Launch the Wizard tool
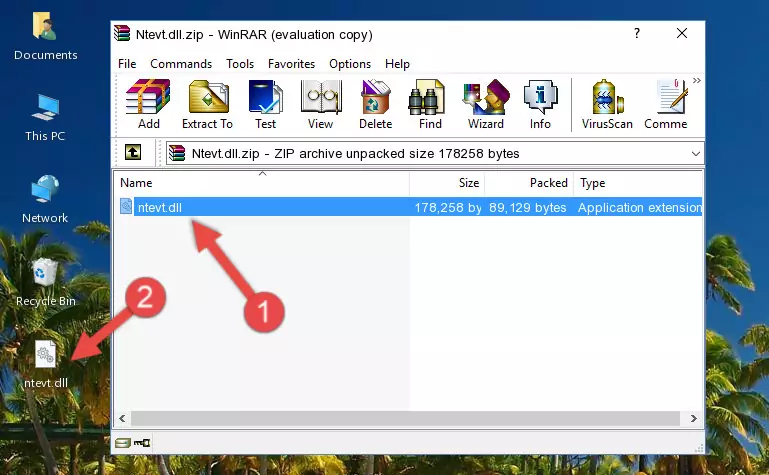The width and height of the screenshot is (769, 475). (x=486, y=104)
